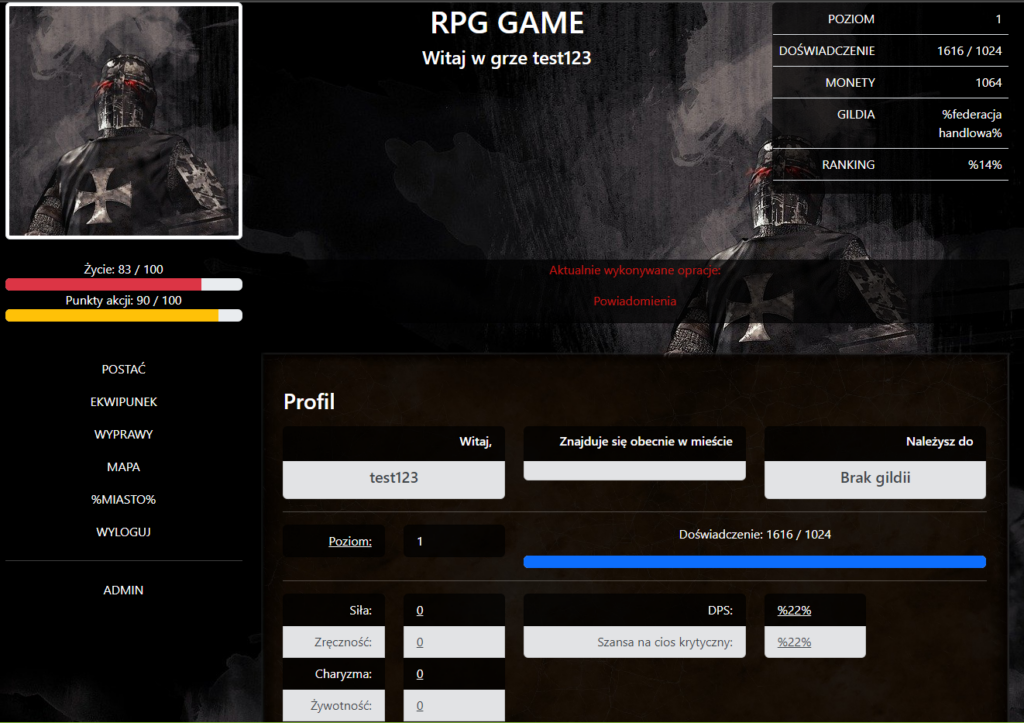This screenshot has width=1024, height=723.
Task: Select the %MIASTO% sidebar entry
Action: coord(124,500)
